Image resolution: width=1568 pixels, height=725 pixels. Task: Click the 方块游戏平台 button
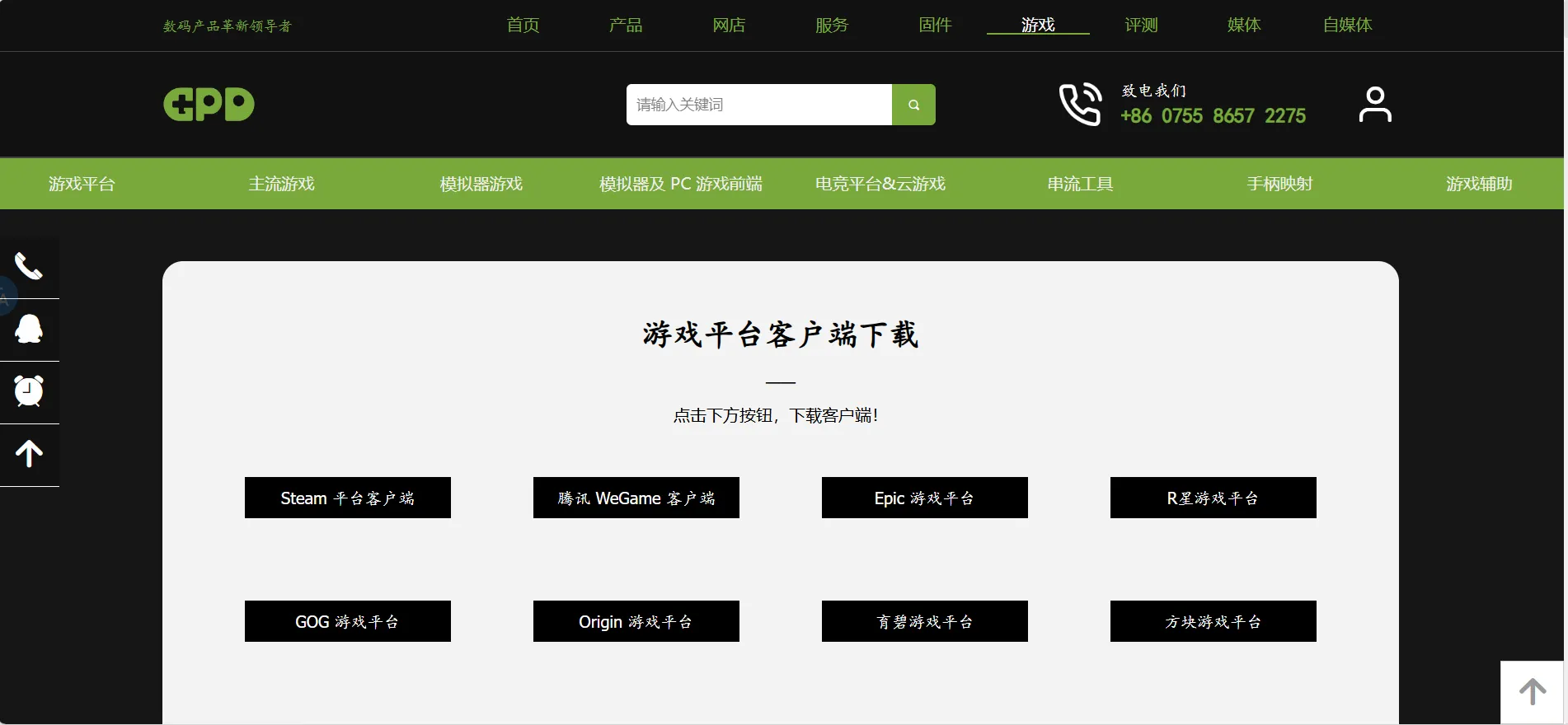1214,621
